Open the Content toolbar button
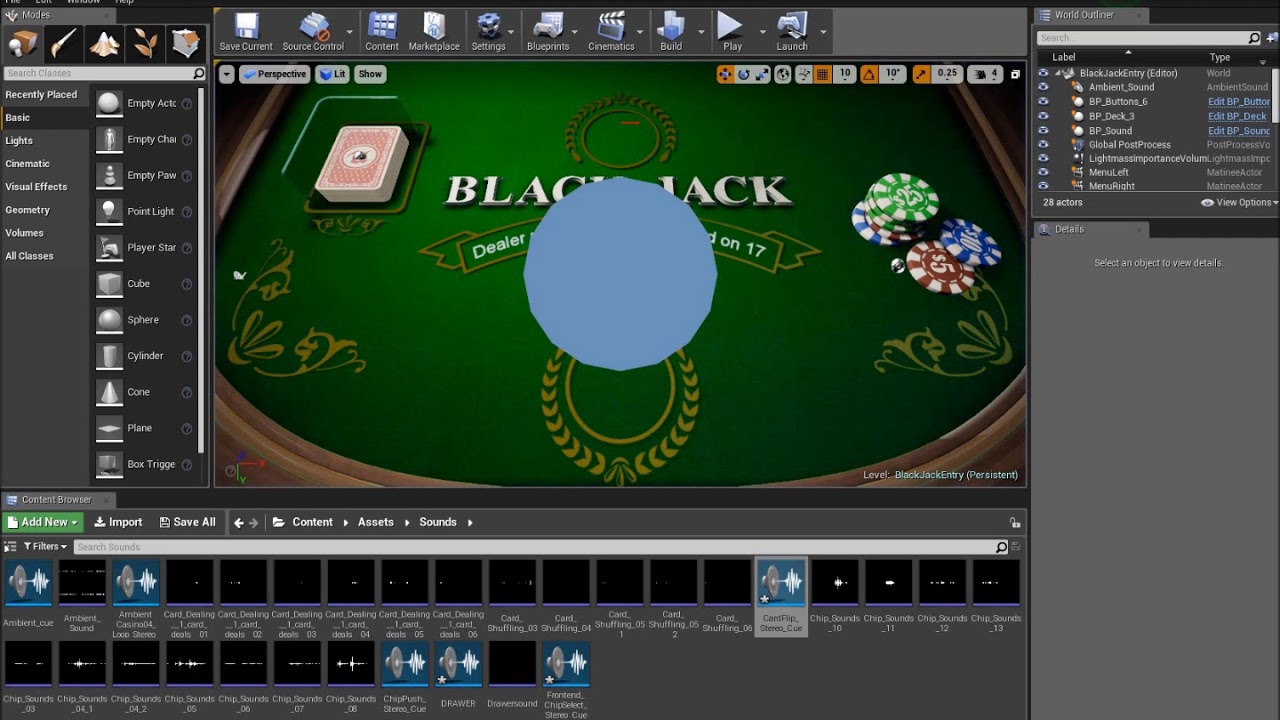This screenshot has height=720, width=1280. 382,32
